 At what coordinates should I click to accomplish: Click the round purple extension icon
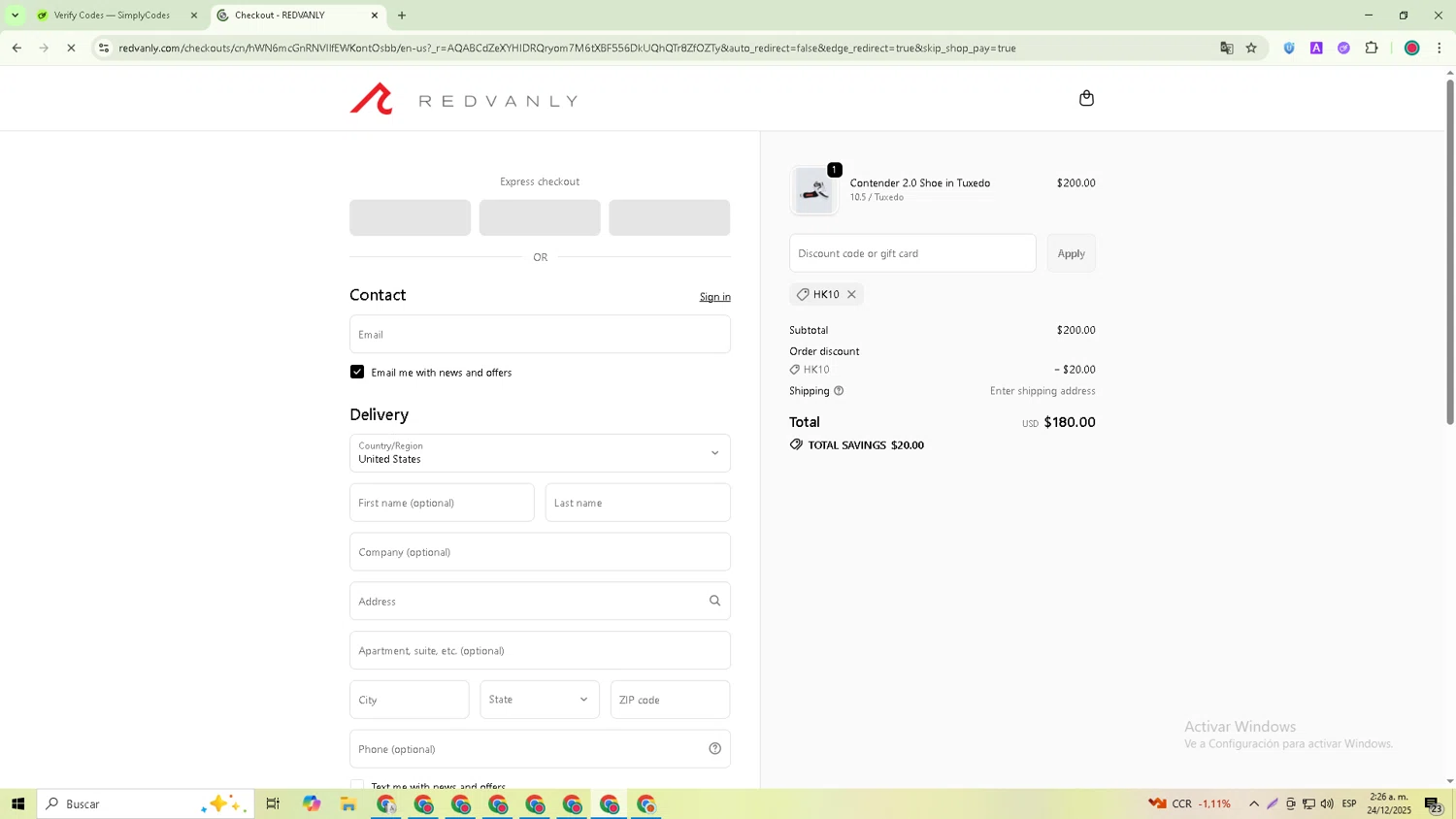(x=1343, y=48)
